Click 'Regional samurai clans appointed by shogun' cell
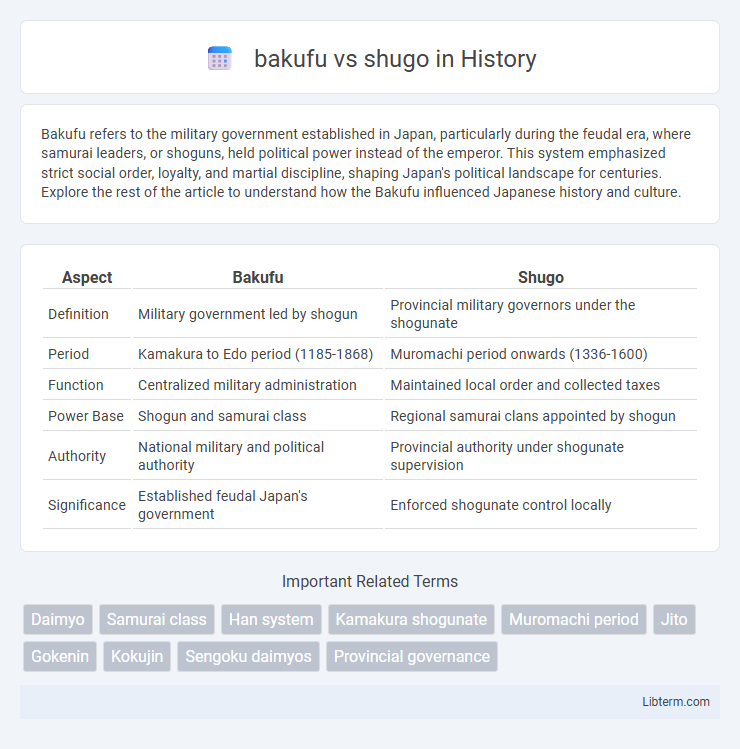Screen dimensions: 740x749 click(x=541, y=416)
